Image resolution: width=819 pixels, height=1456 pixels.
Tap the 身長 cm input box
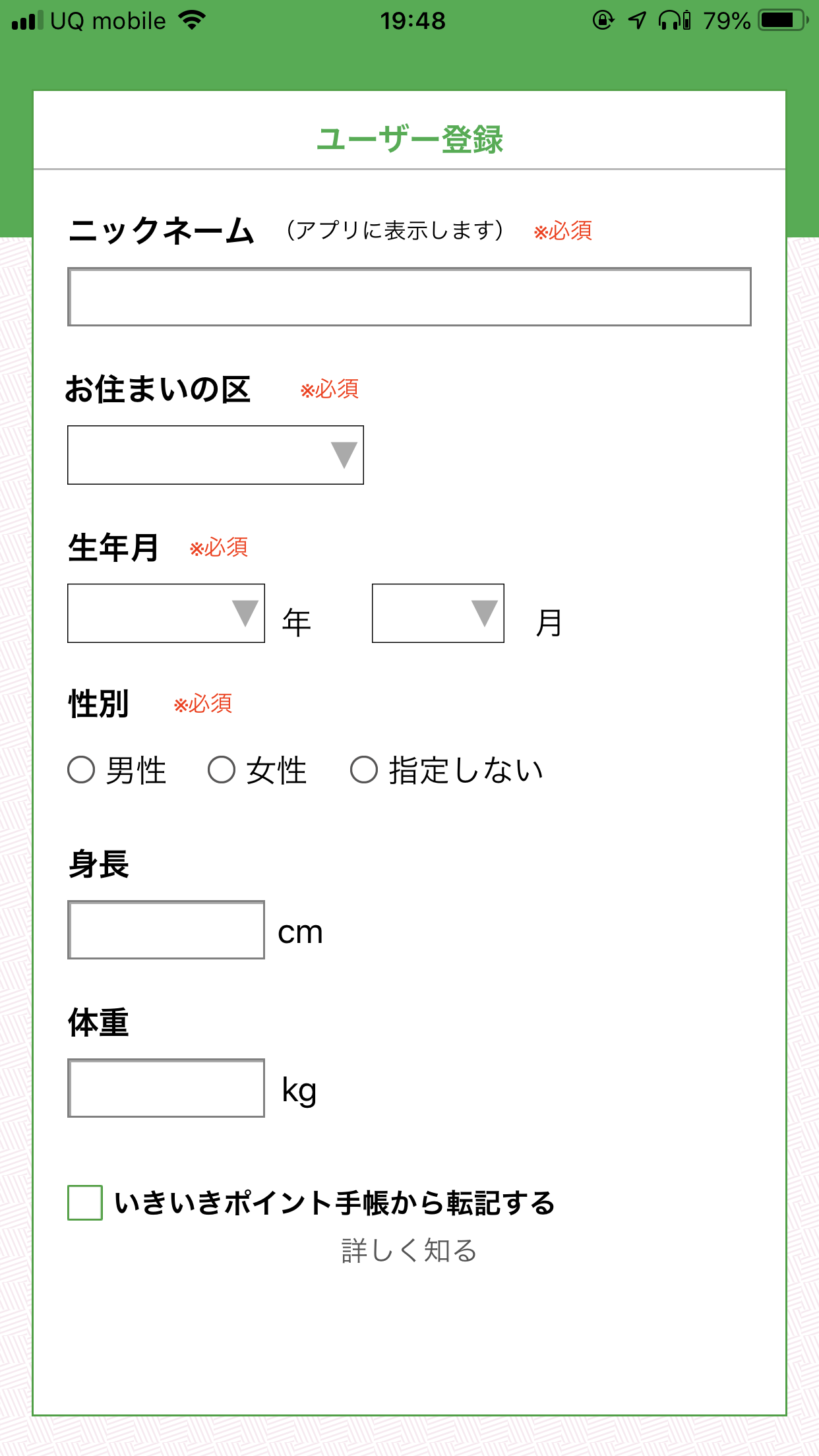[x=166, y=930]
